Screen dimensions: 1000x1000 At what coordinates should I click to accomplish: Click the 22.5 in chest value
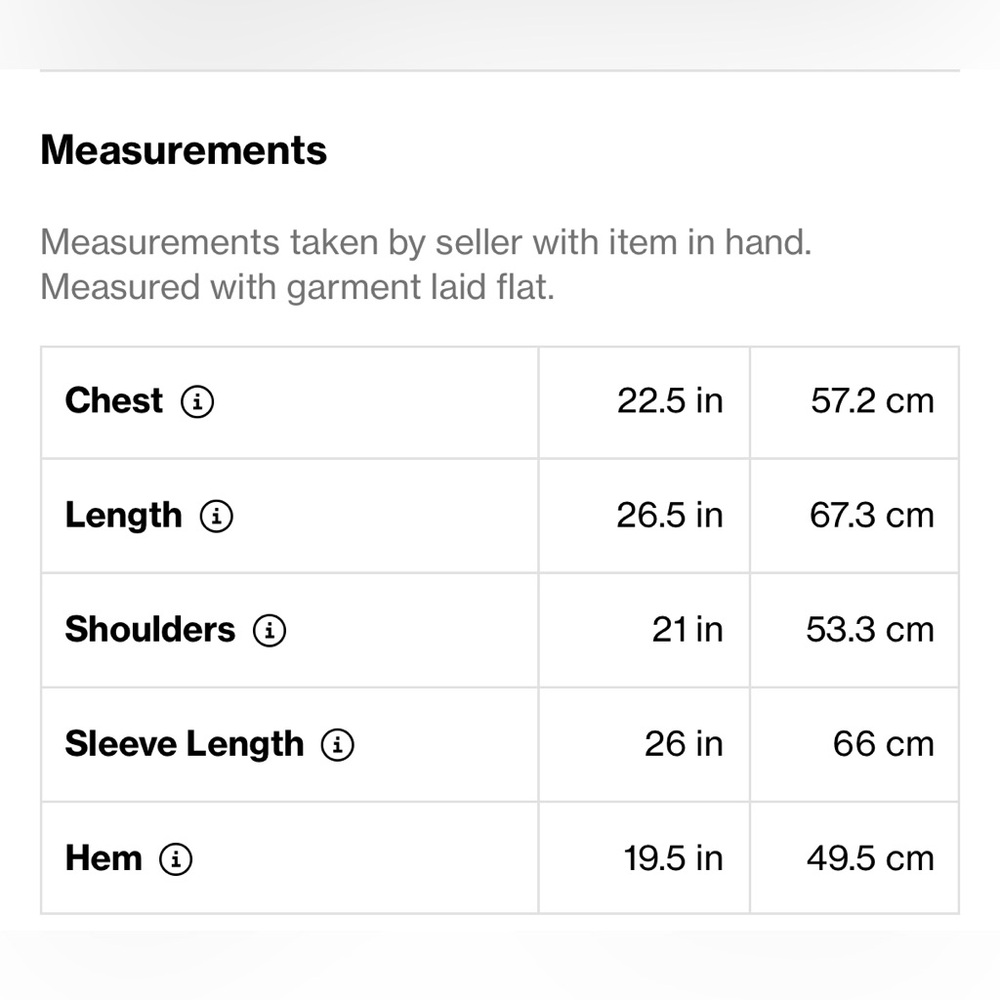tap(670, 401)
